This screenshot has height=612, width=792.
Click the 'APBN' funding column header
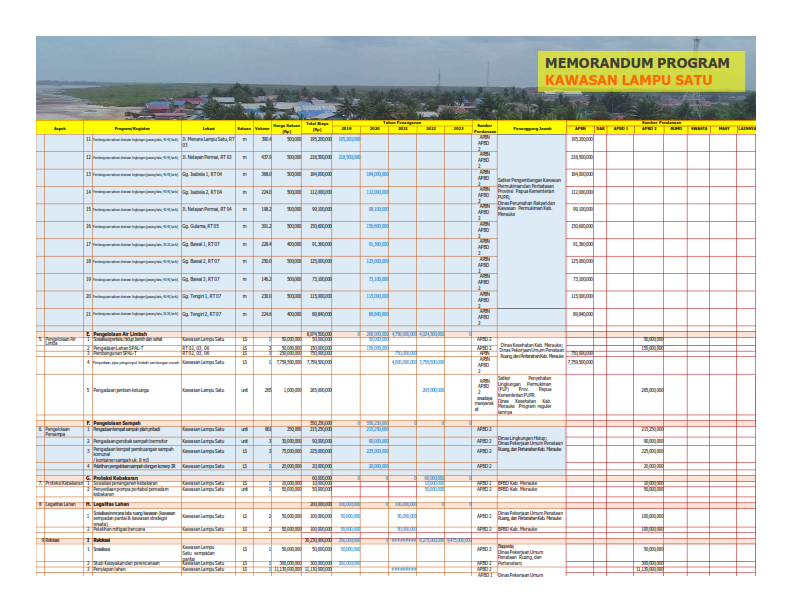[580, 129]
